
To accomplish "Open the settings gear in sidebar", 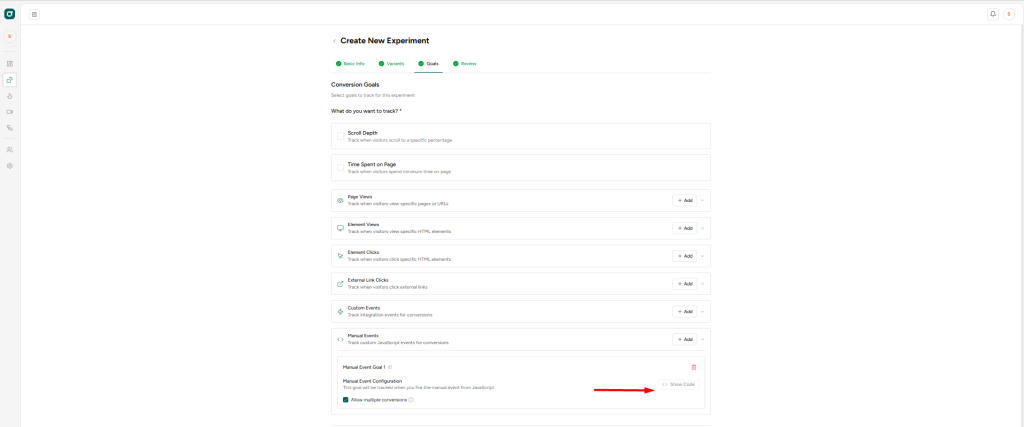I will [10, 166].
